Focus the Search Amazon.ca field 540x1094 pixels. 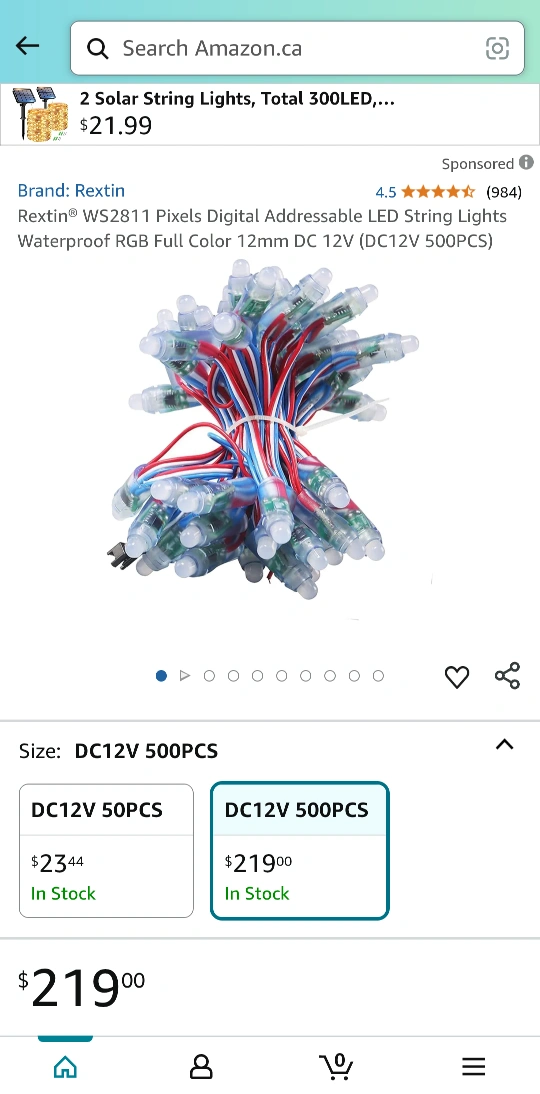coord(297,48)
